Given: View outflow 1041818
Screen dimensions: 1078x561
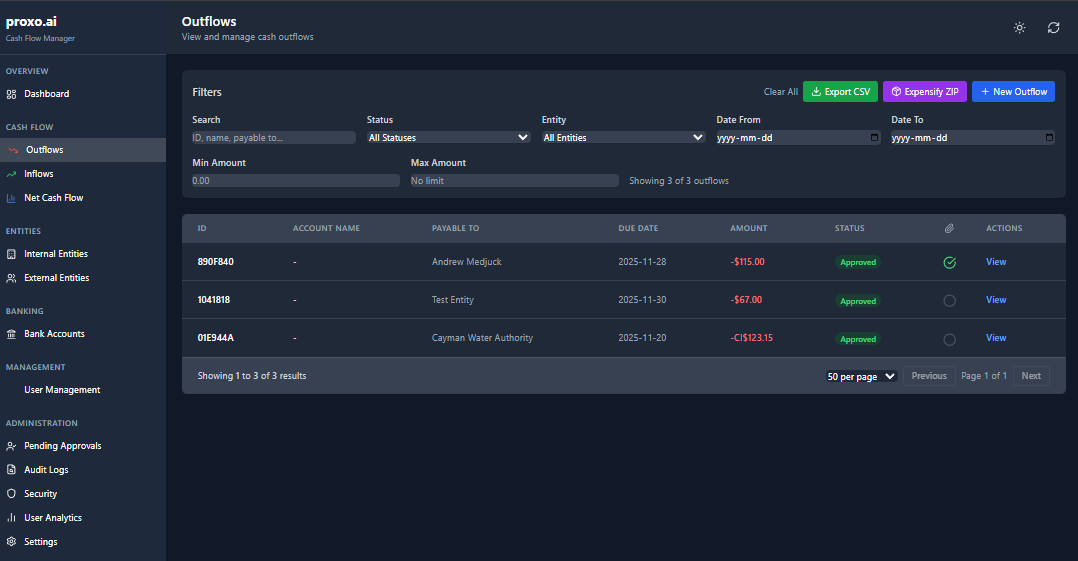Looking at the screenshot, I should [996, 300].
